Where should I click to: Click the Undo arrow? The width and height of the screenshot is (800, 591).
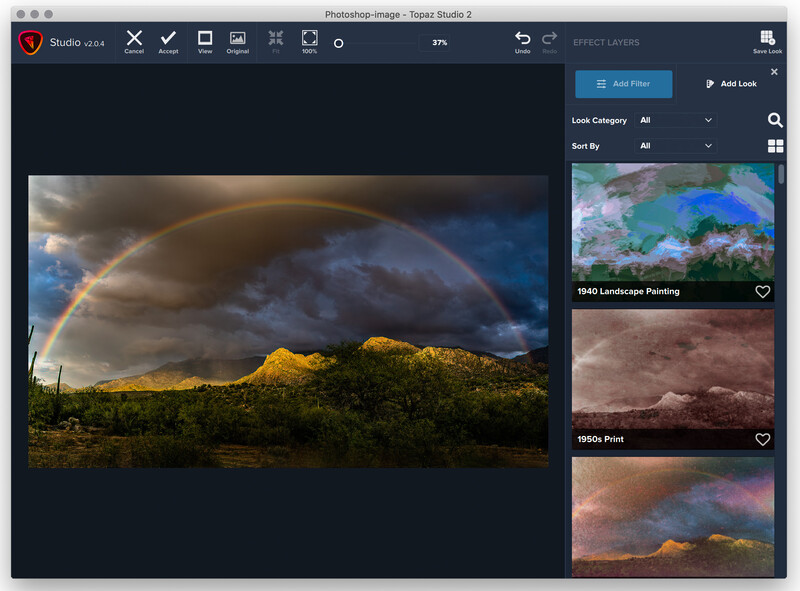tap(522, 38)
